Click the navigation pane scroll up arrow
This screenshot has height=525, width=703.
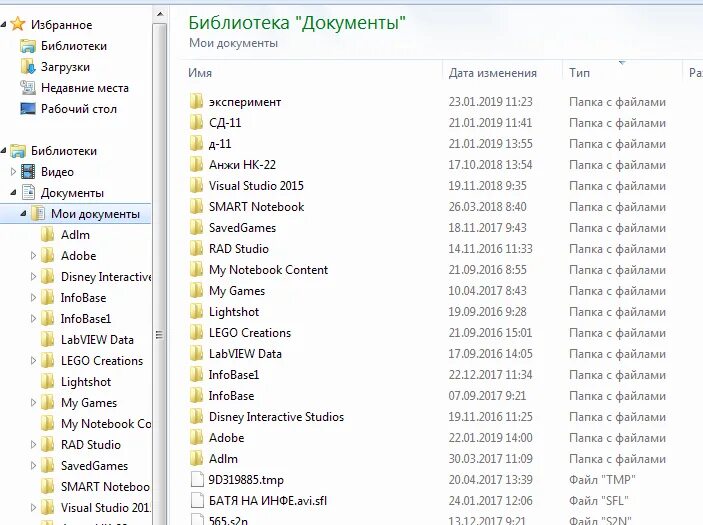coord(160,14)
